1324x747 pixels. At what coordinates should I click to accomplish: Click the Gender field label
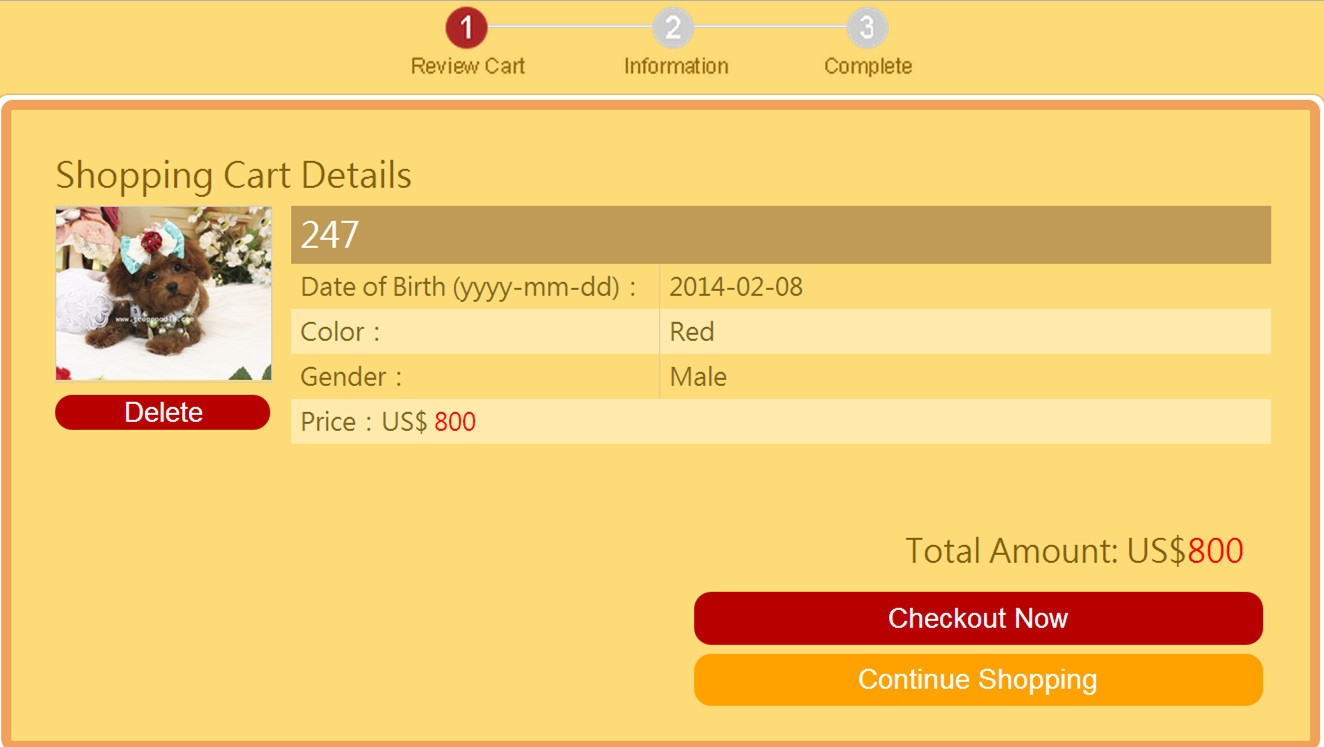point(351,377)
